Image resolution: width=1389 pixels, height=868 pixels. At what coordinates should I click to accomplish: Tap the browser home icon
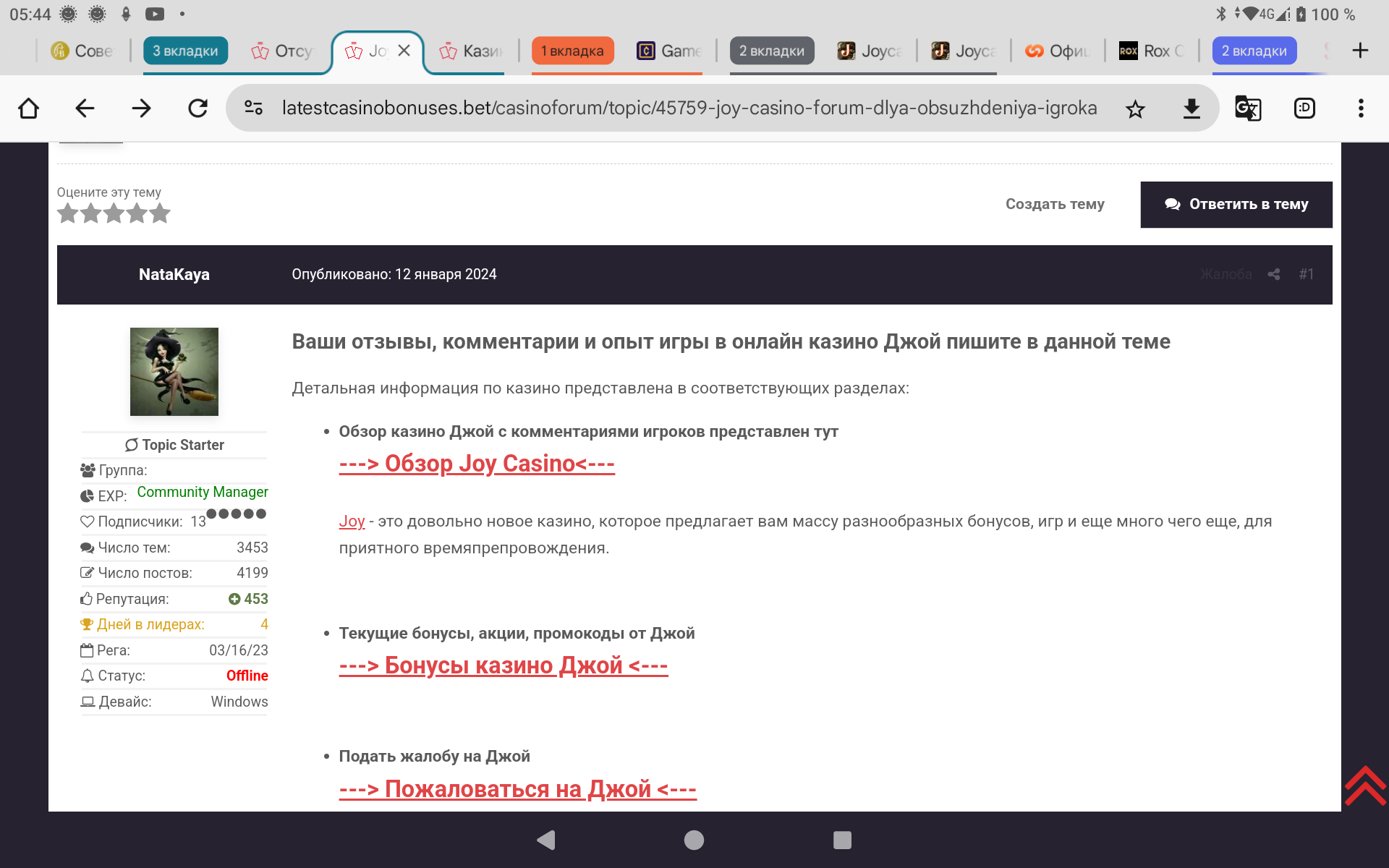pos(29,109)
